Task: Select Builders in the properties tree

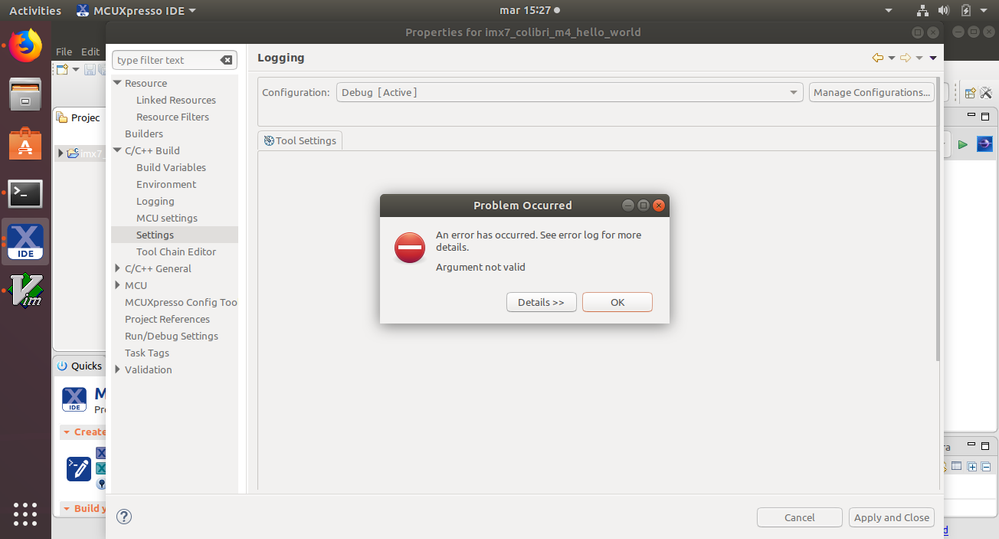Action: 144,134
